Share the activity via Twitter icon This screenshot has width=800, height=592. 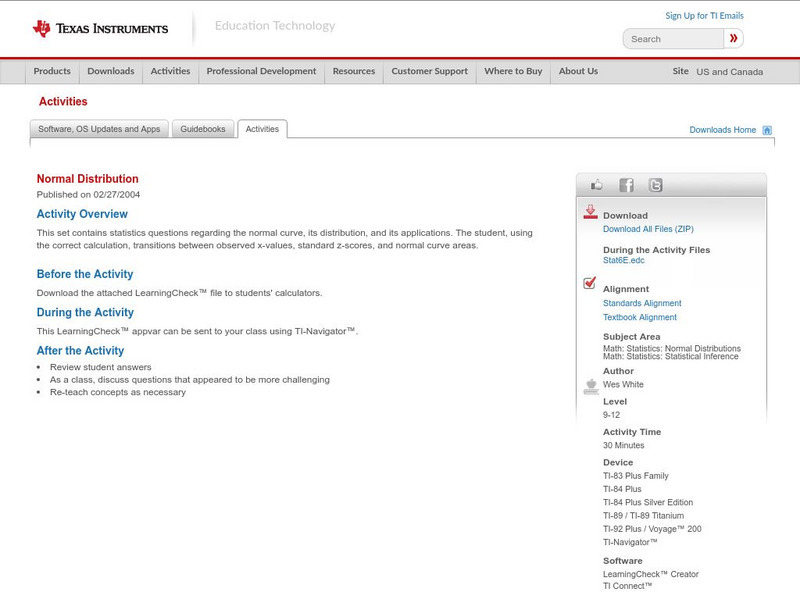655,185
